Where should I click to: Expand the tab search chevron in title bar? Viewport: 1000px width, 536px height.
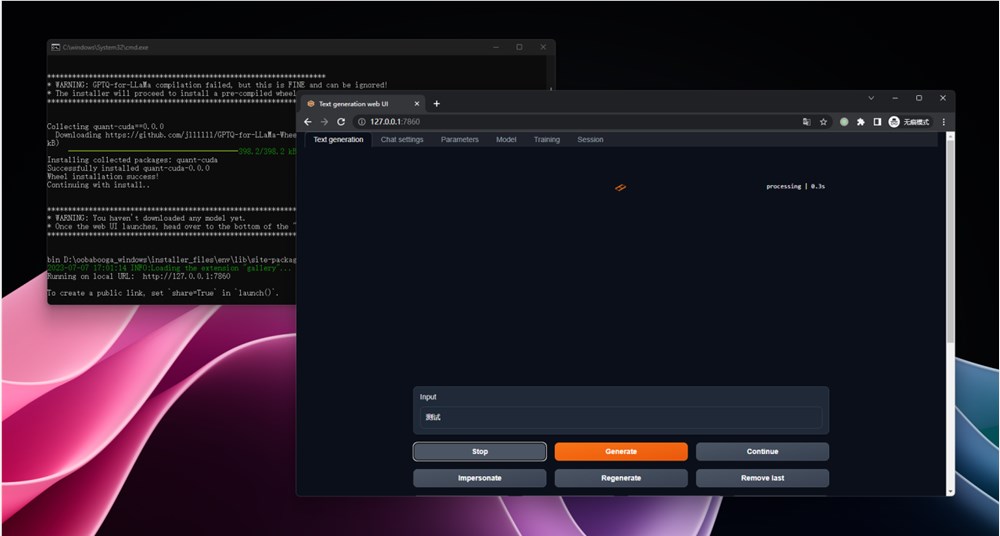coord(871,98)
